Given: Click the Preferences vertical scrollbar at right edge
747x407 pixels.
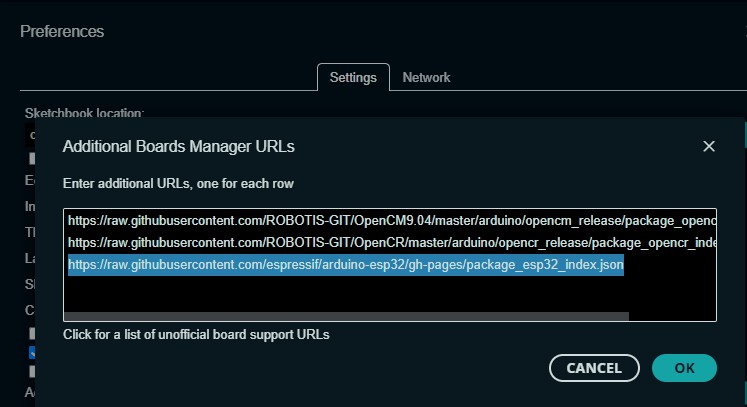Looking at the screenshot, I should tap(743, 135).
